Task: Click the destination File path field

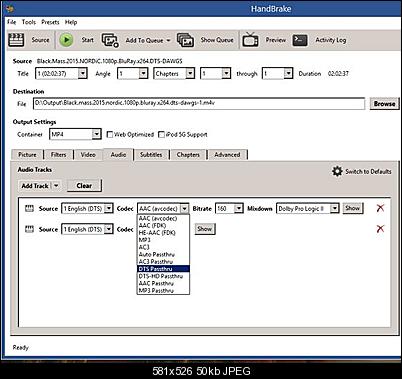Action: (x=199, y=103)
